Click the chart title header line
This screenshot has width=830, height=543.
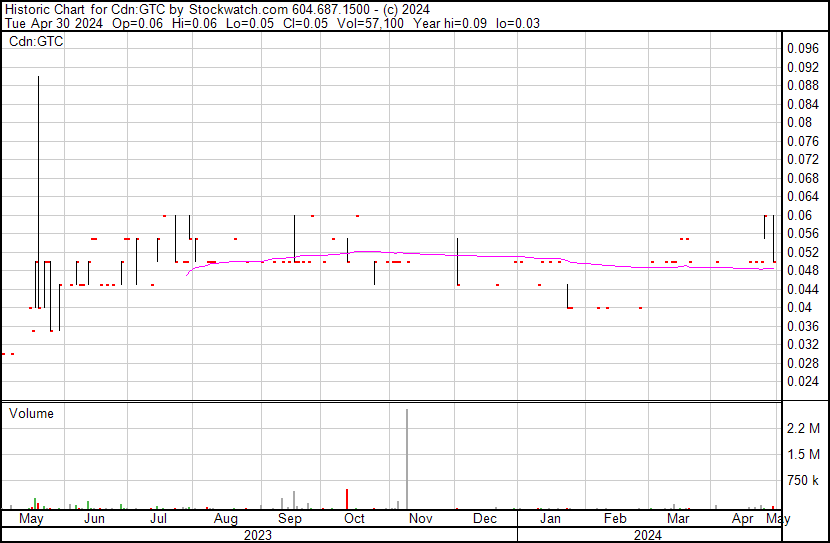click(217, 10)
